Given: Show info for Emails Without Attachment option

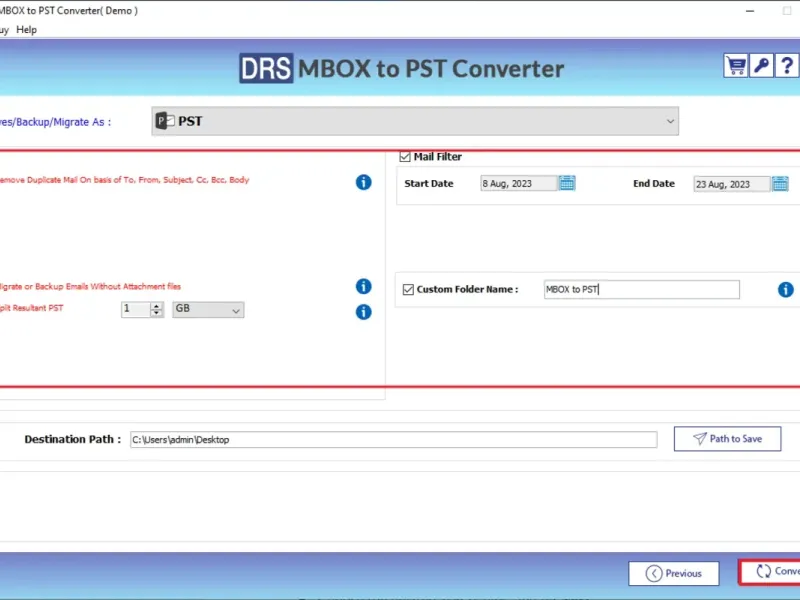Looking at the screenshot, I should click(363, 286).
